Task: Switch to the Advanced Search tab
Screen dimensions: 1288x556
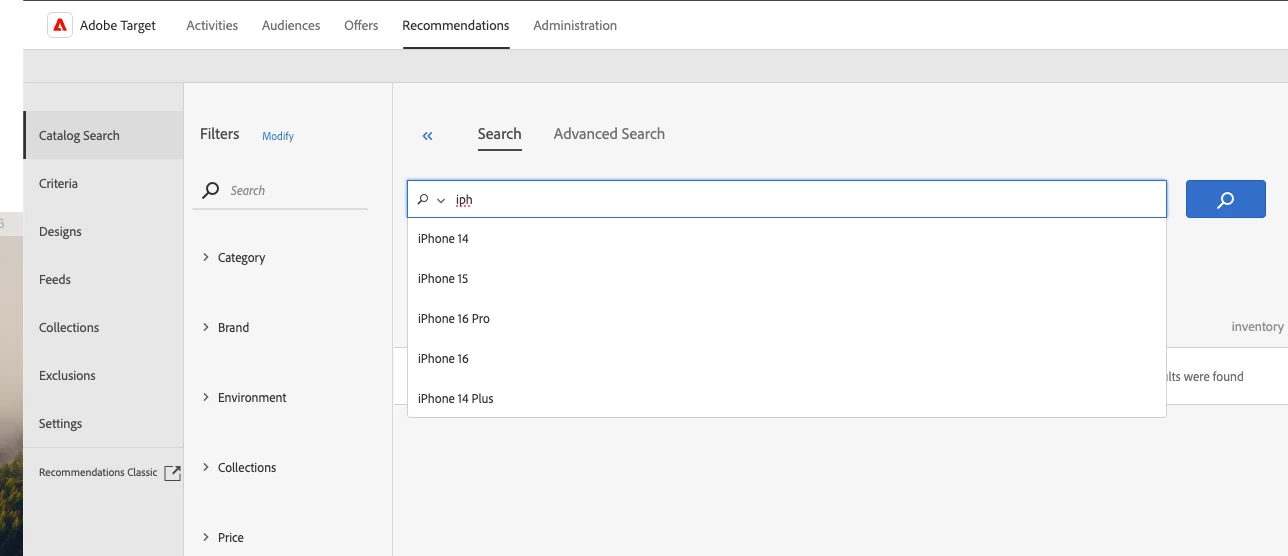Action: [609, 134]
